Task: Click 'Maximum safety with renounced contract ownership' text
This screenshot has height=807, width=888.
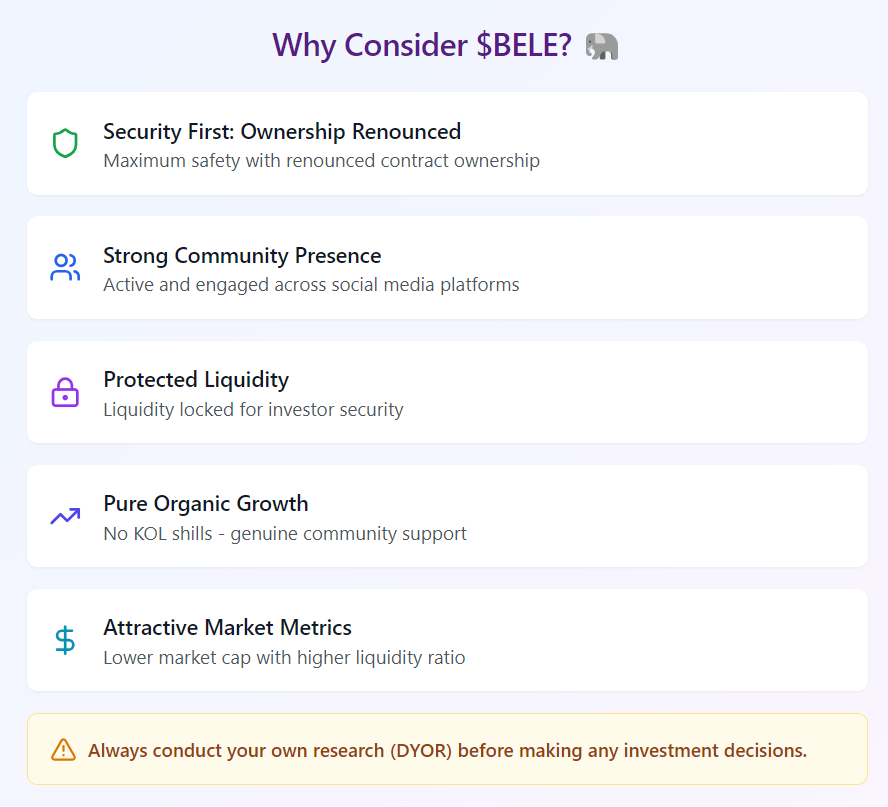Action: 321,161
